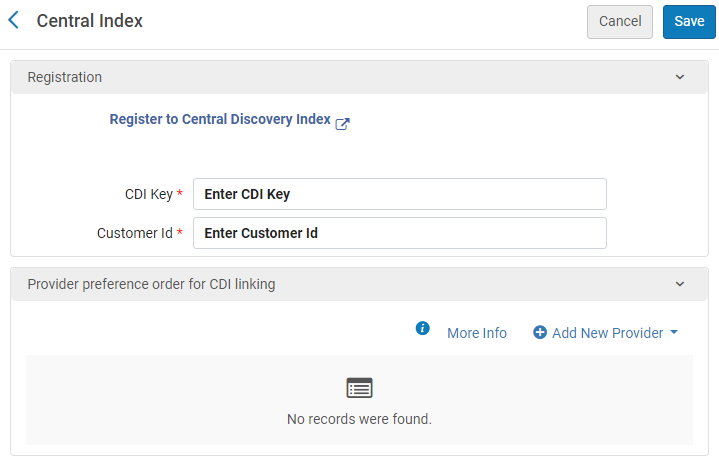Viewport: 719px width, 461px height.
Task: Save the Central Index settings
Action: pos(689,21)
